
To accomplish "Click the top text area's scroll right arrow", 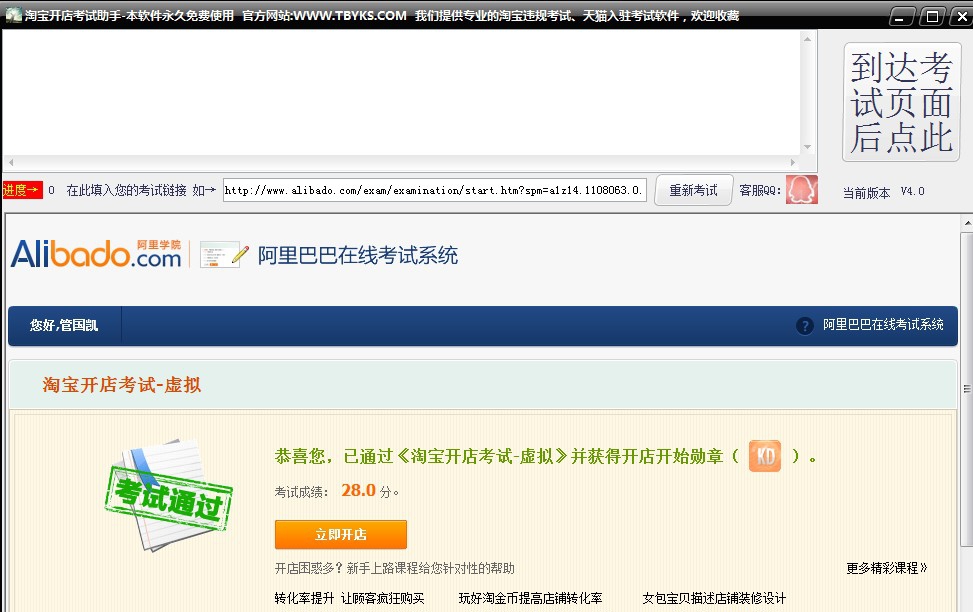I will tap(792, 162).
